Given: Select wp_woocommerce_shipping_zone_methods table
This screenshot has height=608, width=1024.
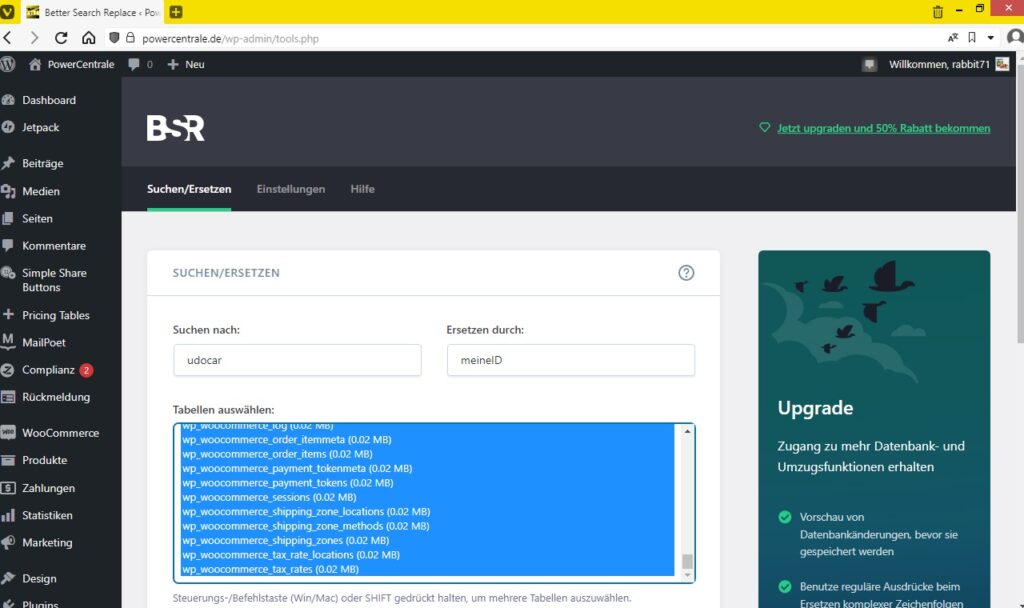Looking at the screenshot, I should pos(428,526).
